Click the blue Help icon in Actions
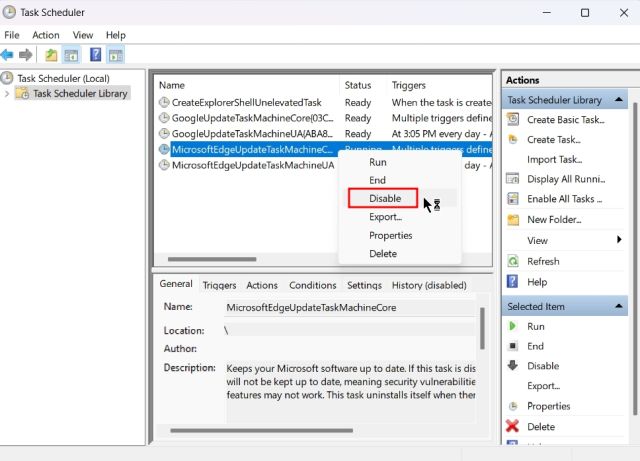The height and width of the screenshot is (461, 640). (x=512, y=282)
